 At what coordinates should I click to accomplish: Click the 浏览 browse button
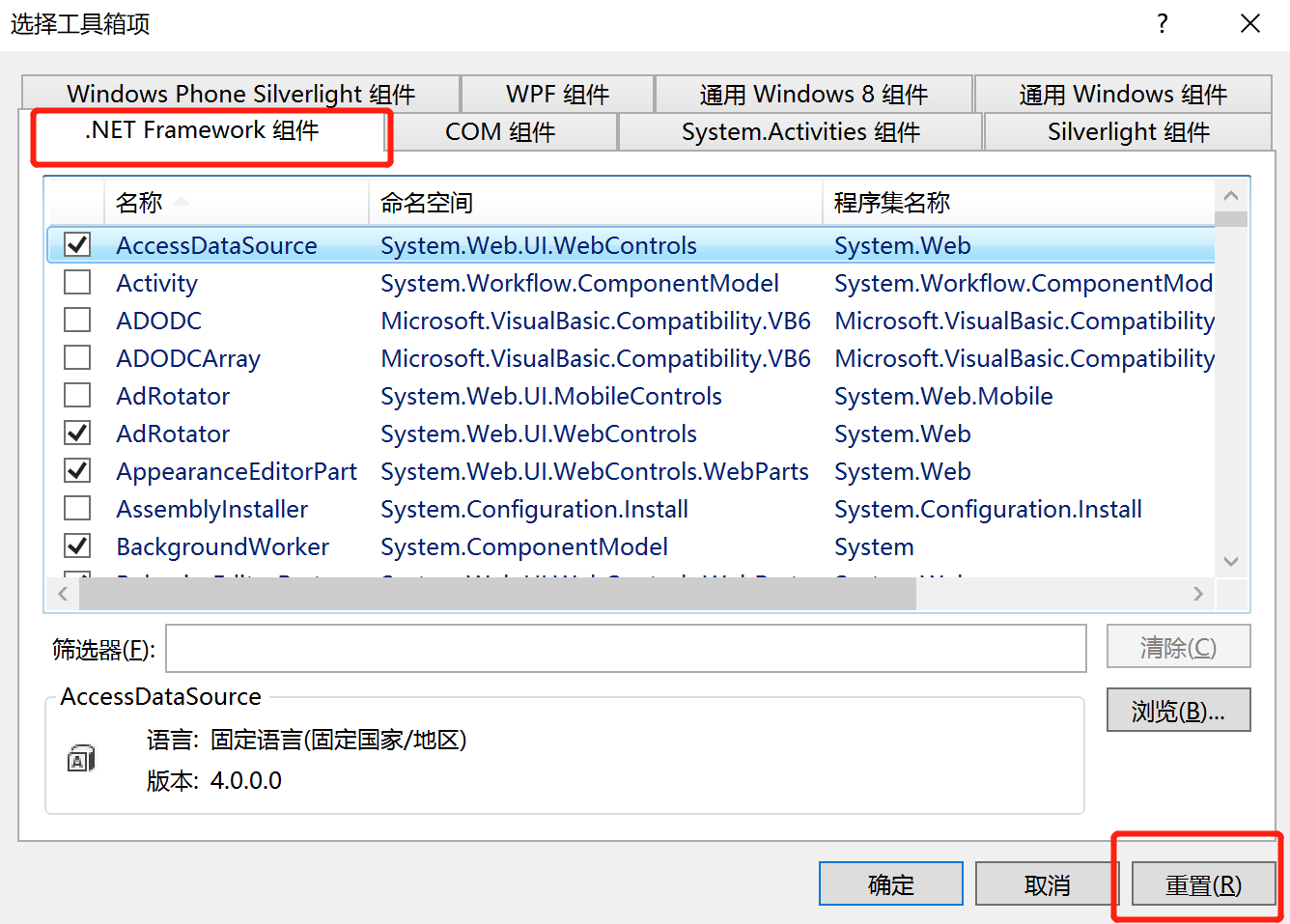(1178, 710)
